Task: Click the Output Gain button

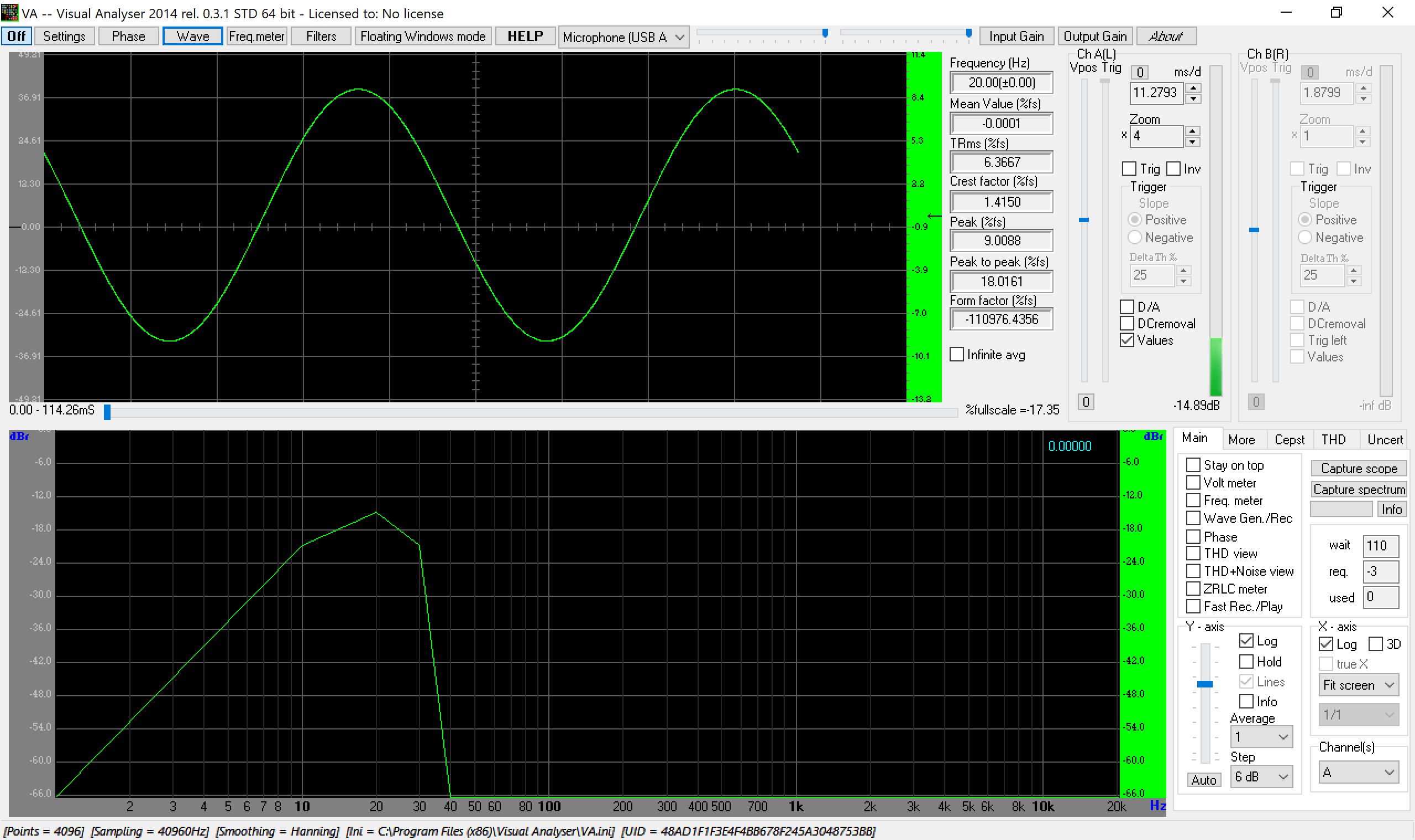Action: pyautogui.click(x=1094, y=36)
